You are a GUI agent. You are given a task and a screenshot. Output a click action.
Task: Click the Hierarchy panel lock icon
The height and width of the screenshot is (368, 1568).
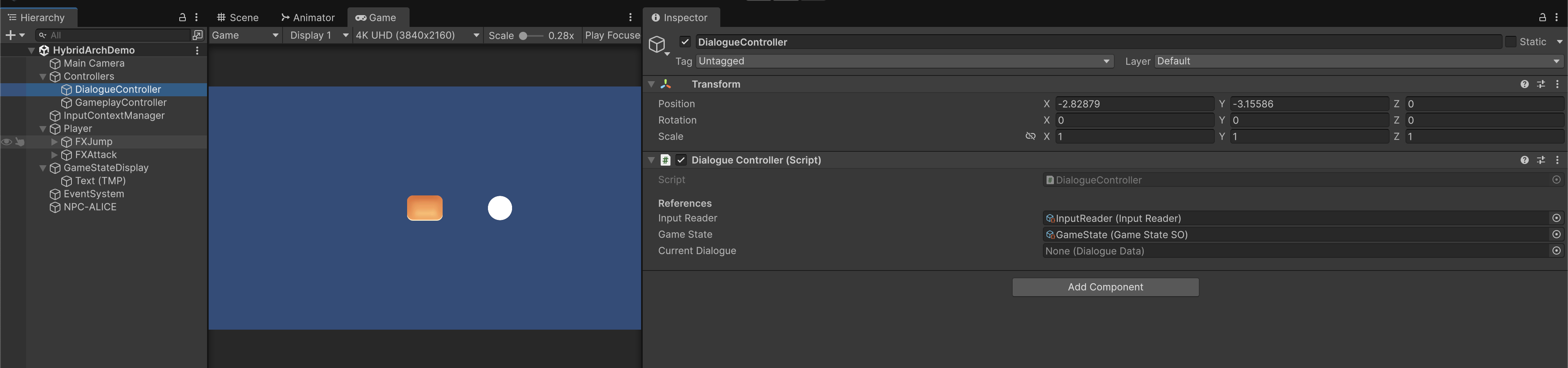pyautogui.click(x=182, y=18)
